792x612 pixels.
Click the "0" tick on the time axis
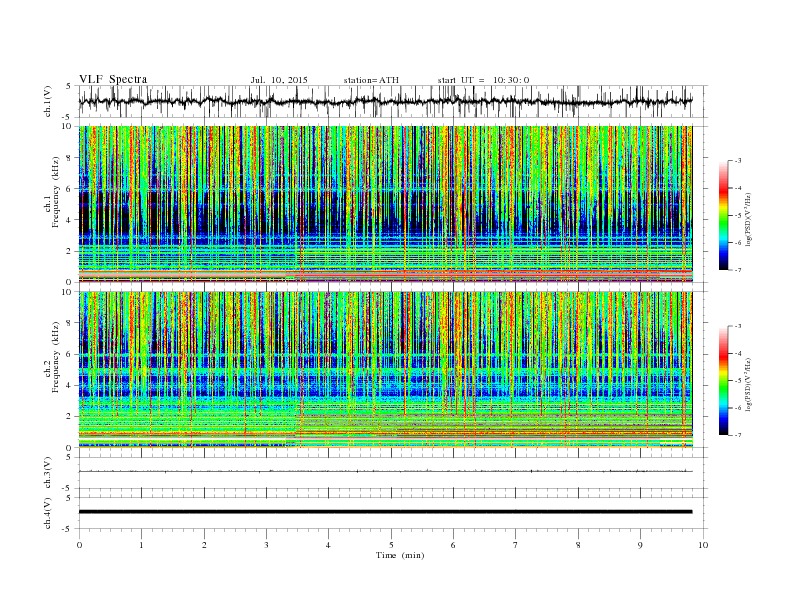(79, 545)
